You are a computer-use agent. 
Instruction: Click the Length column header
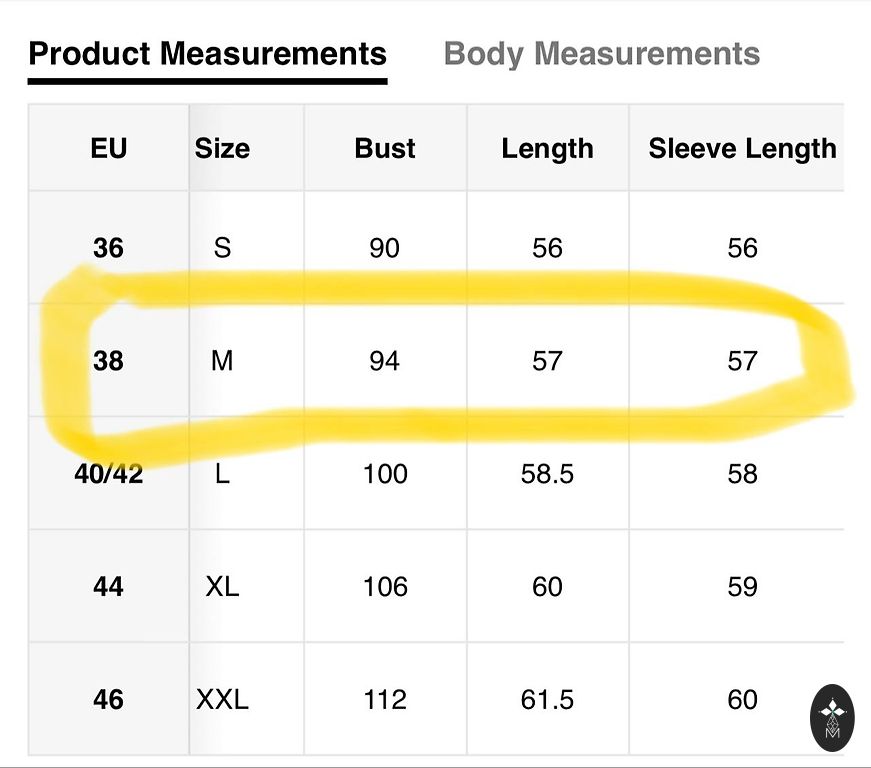coord(547,148)
